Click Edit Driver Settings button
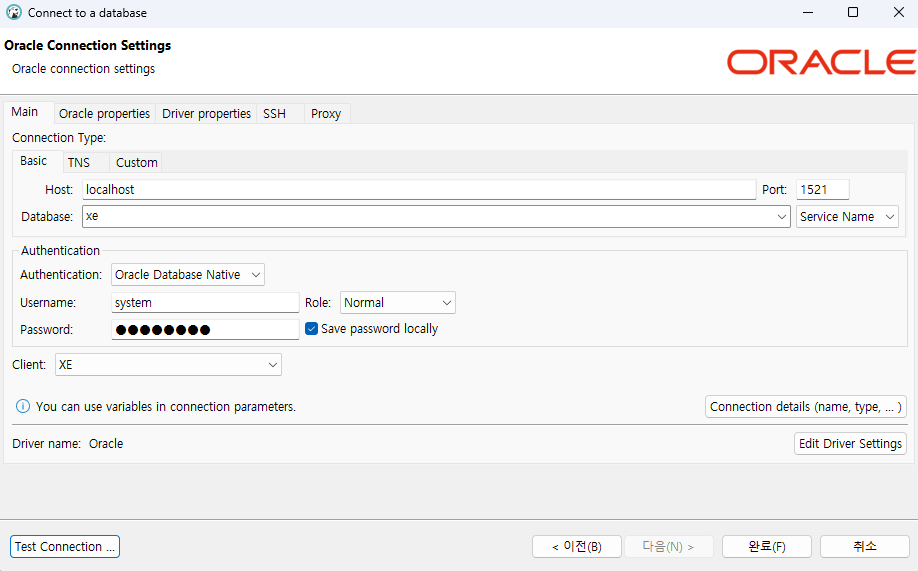The width and height of the screenshot is (918, 571). (x=850, y=443)
